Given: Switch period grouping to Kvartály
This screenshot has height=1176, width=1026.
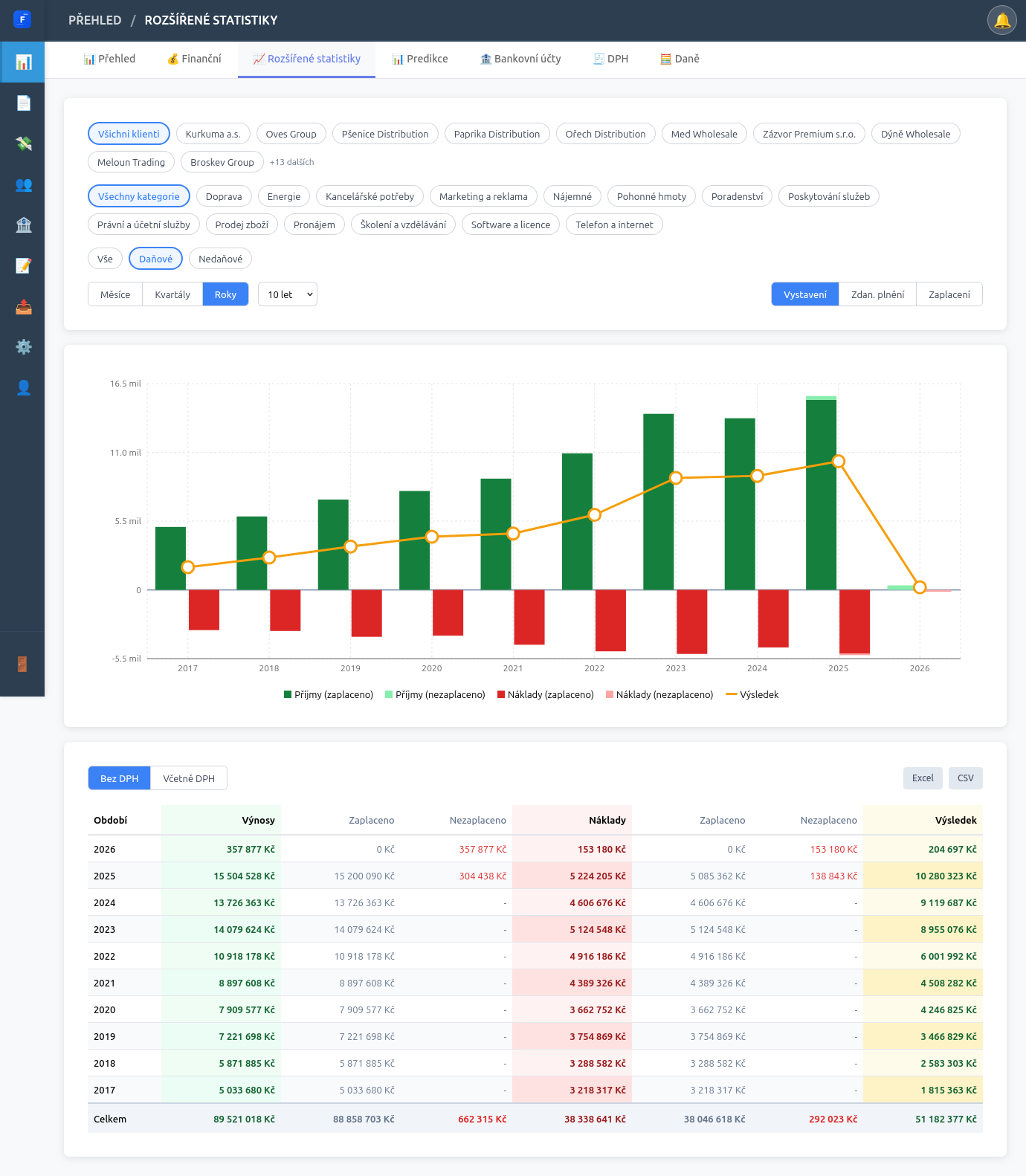Looking at the screenshot, I should coord(172,294).
